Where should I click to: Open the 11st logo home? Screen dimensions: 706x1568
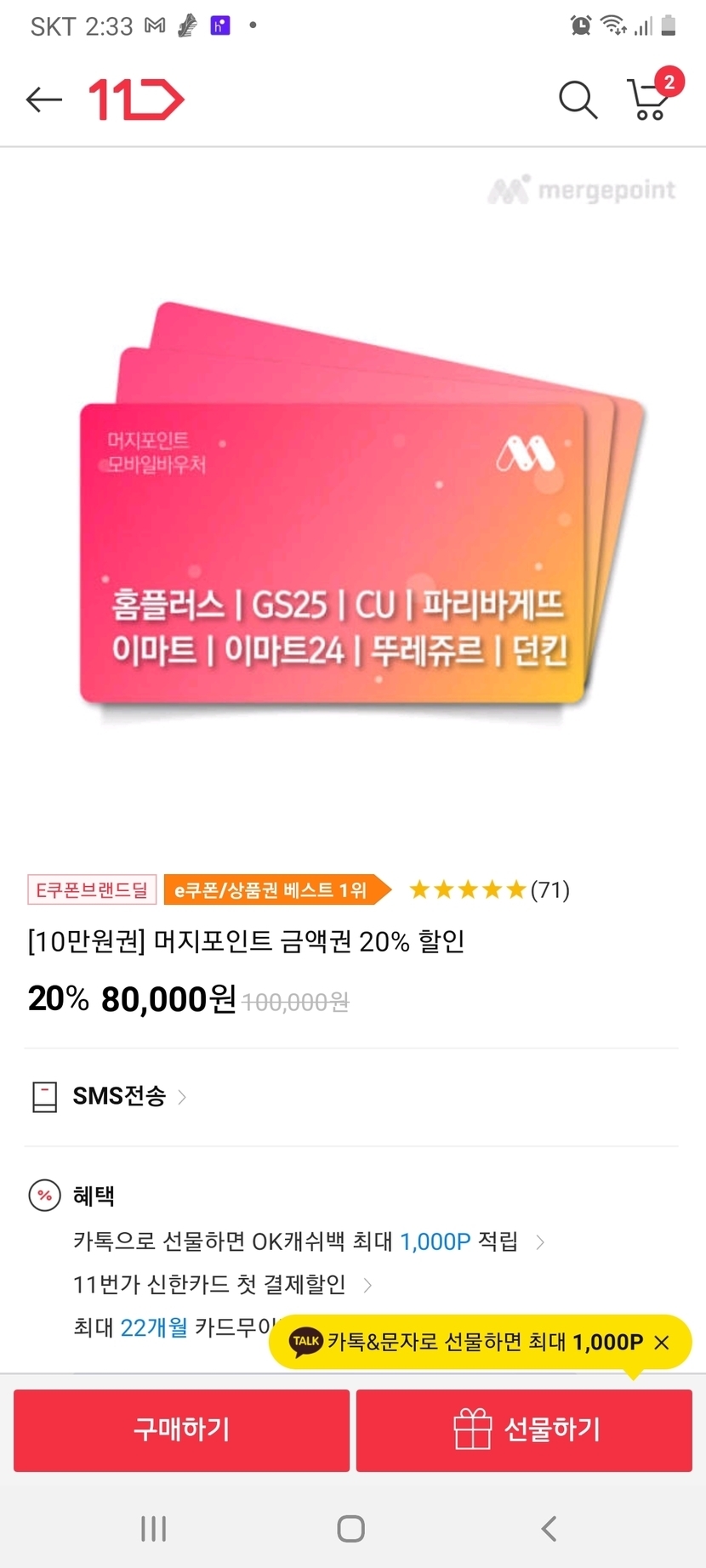136,99
